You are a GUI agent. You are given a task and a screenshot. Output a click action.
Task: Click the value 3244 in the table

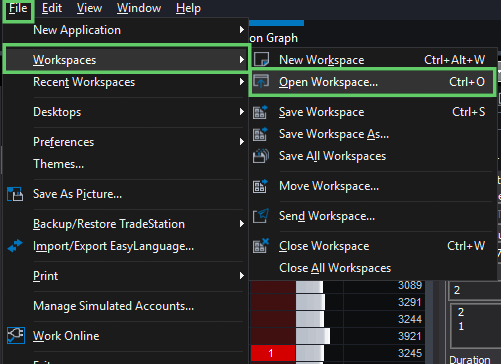tap(410, 319)
